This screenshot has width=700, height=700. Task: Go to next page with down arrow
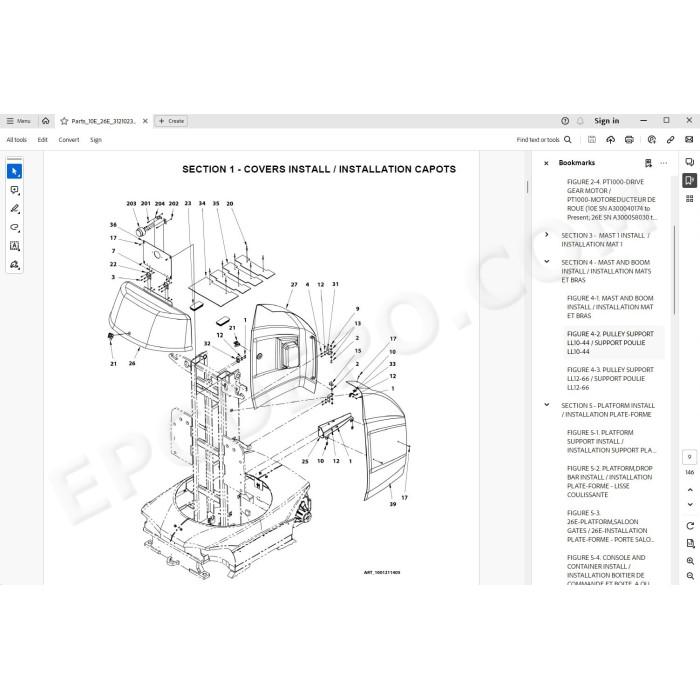(x=690, y=504)
